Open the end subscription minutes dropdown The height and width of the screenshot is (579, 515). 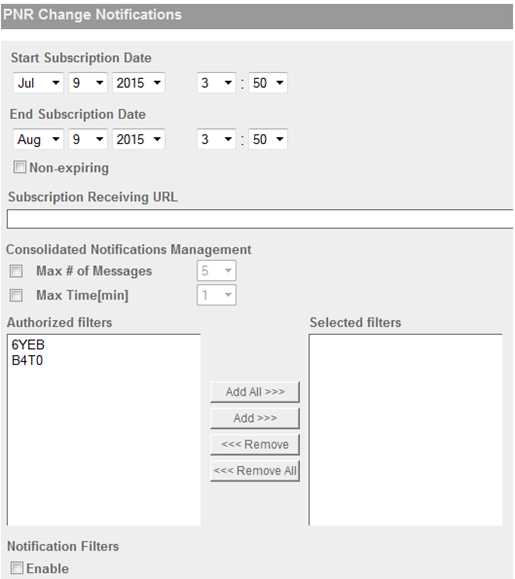click(268, 139)
